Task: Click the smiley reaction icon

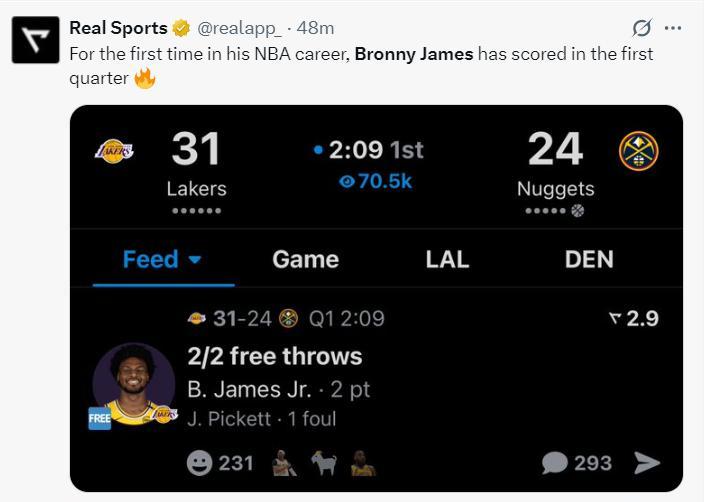Action: pos(199,463)
